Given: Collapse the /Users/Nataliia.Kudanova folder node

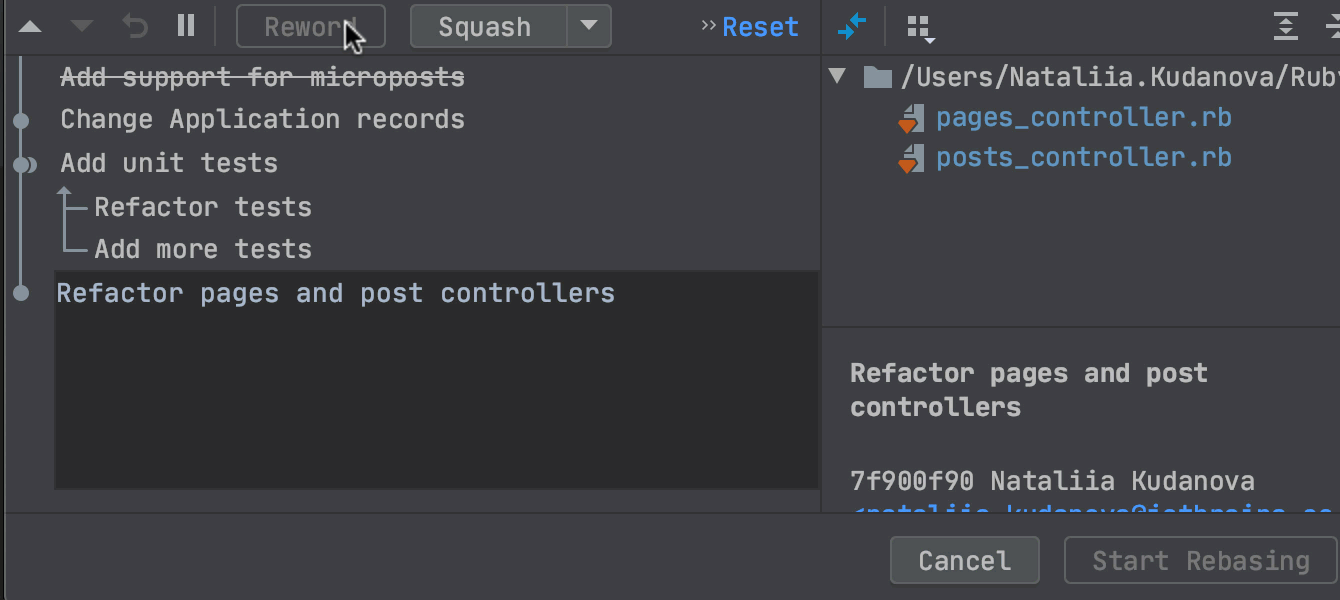Looking at the screenshot, I should [838, 77].
